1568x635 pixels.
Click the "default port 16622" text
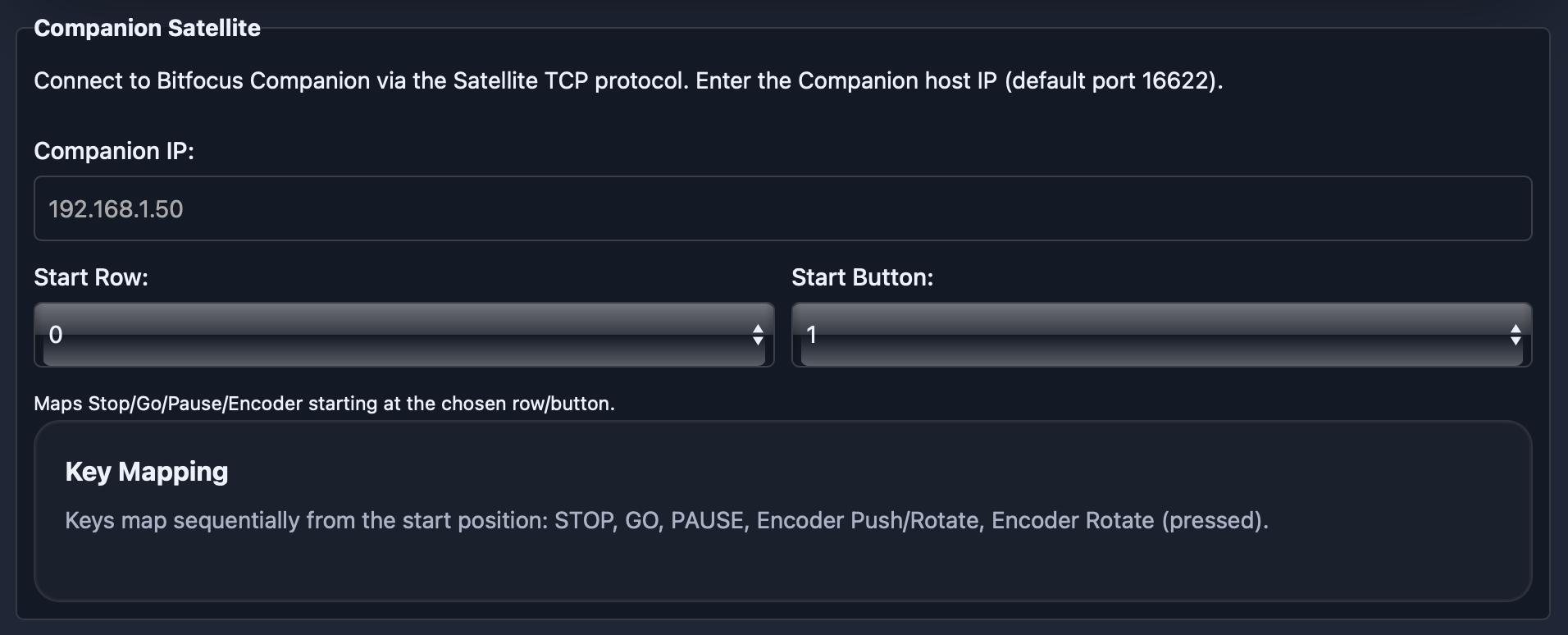[1112, 80]
